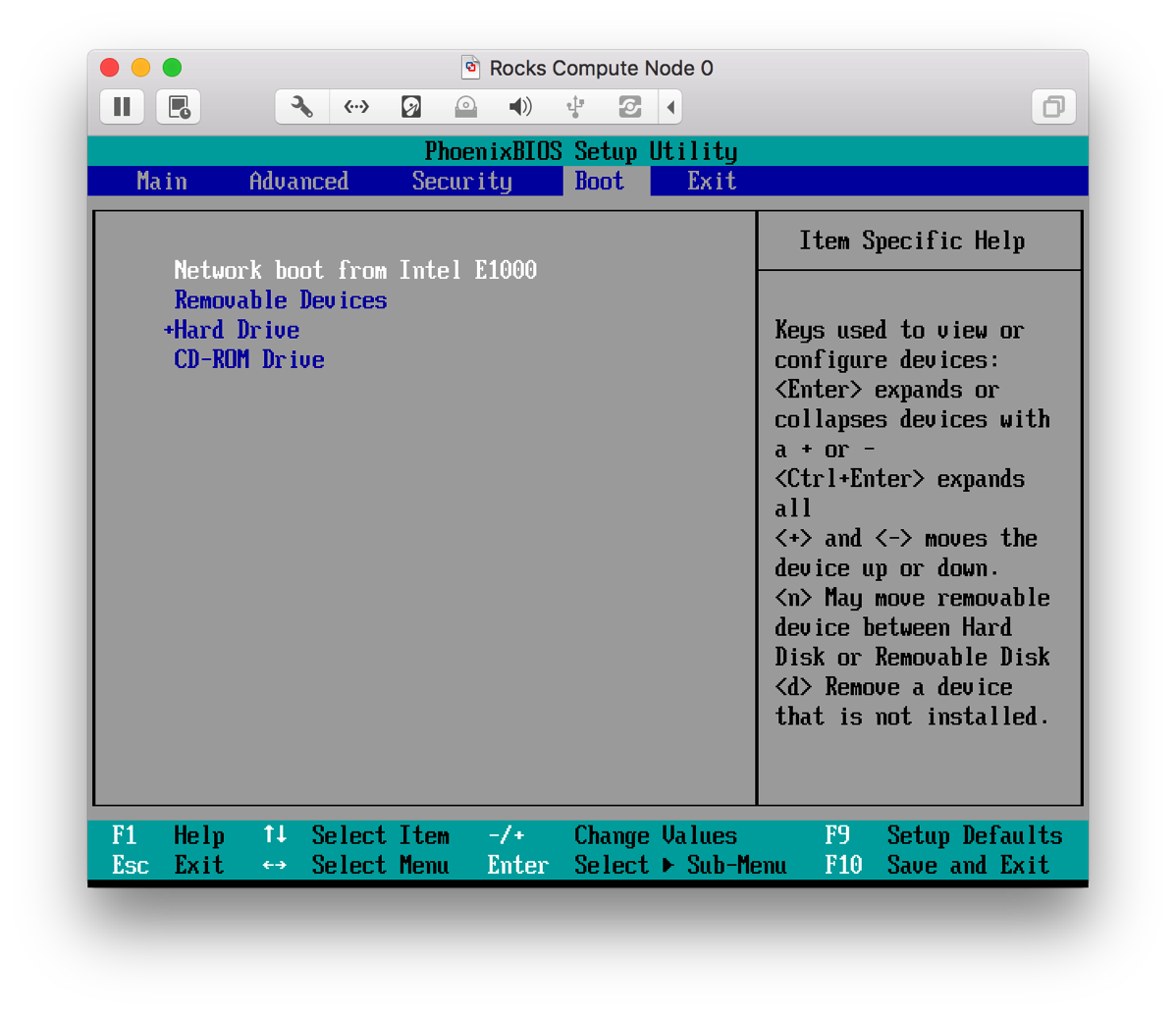Click the document icon in title
Viewport: 1176px width, 1013px height.
470,68
